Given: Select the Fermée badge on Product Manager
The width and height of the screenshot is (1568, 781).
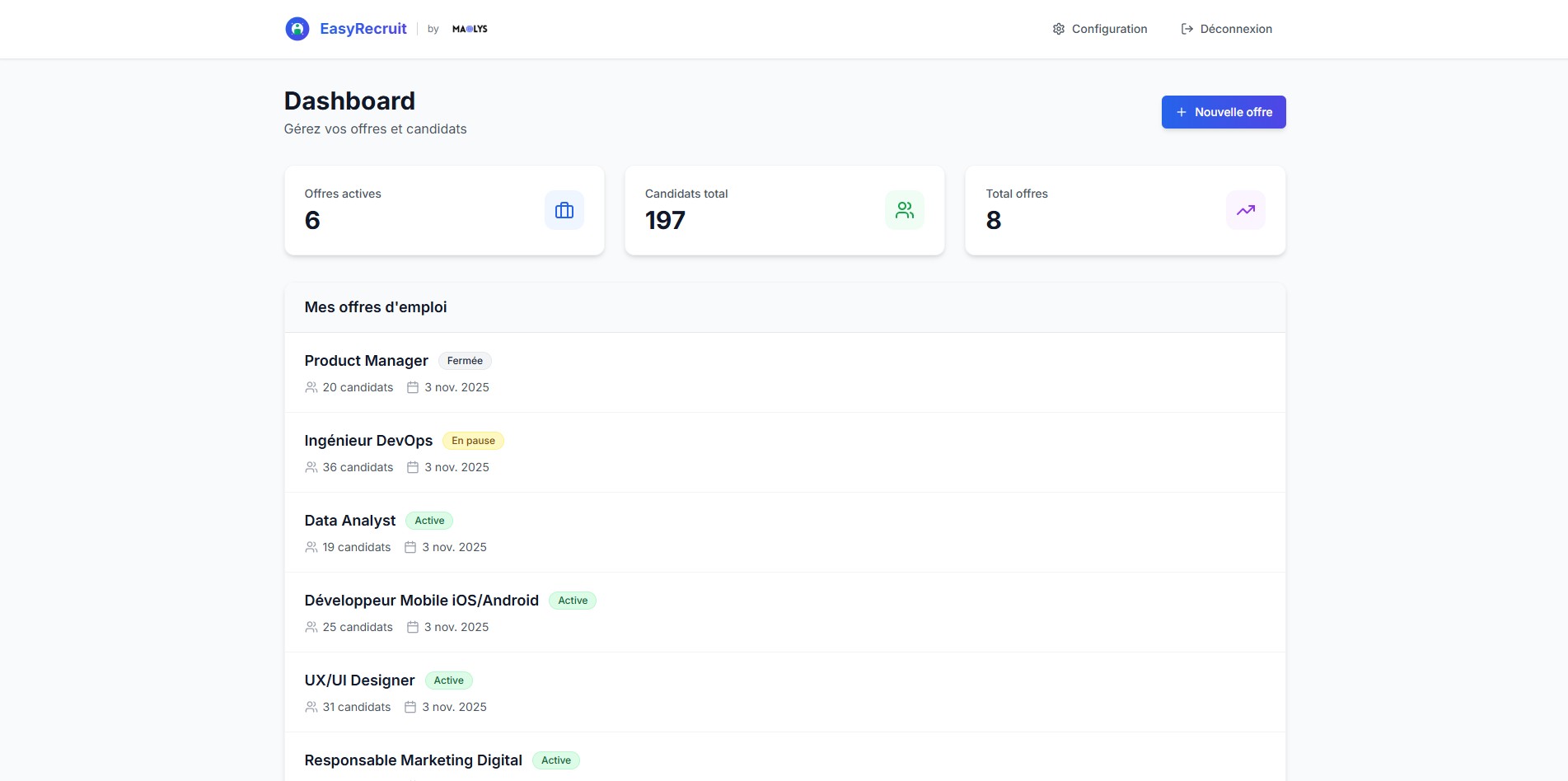Looking at the screenshot, I should click(x=465, y=360).
